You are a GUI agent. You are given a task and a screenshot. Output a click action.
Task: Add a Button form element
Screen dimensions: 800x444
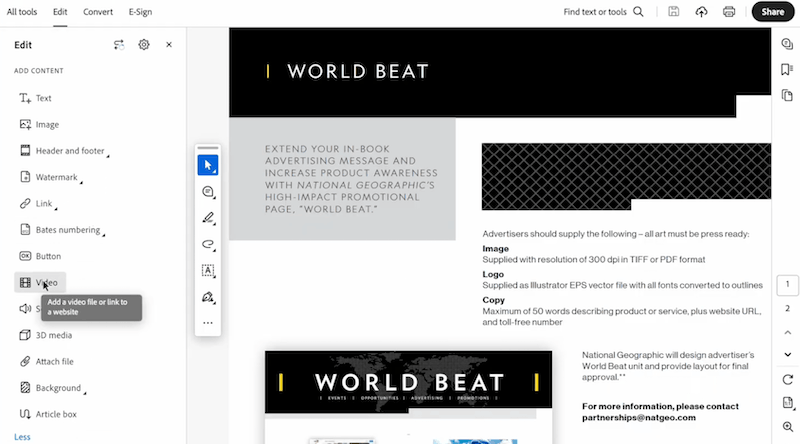pos(40,256)
